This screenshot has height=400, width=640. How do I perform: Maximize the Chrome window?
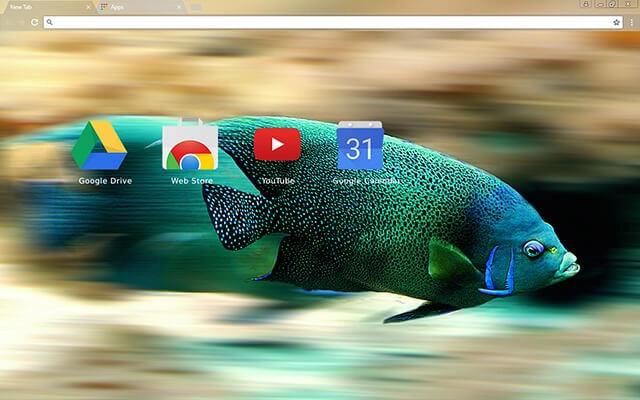(612, 4)
